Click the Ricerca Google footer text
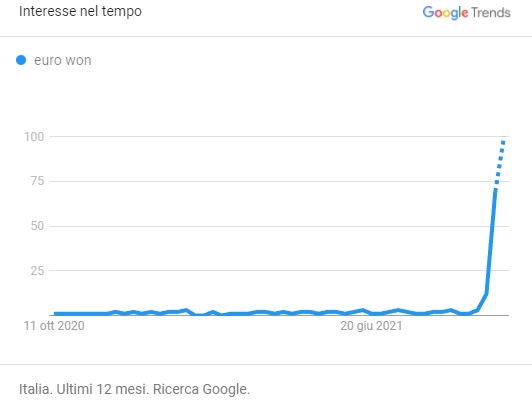Image resolution: width=532 pixels, height=411 pixels. pos(202,389)
